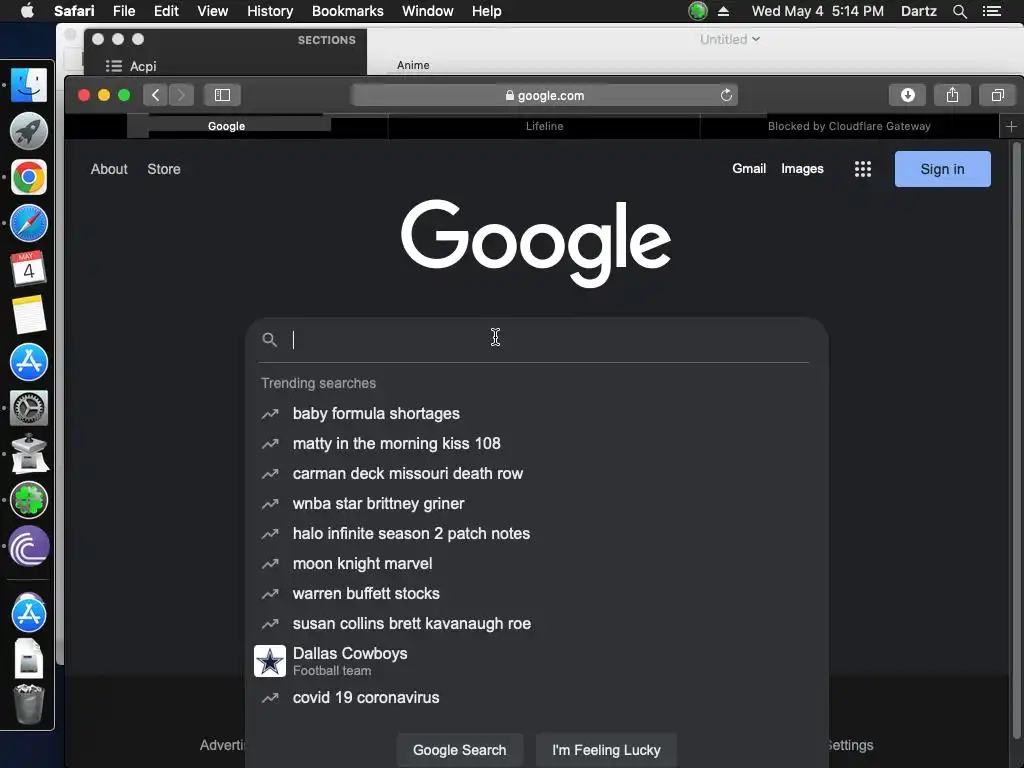Click the search magnifier in Google box
The width and height of the screenshot is (1024, 768).
[270, 340]
